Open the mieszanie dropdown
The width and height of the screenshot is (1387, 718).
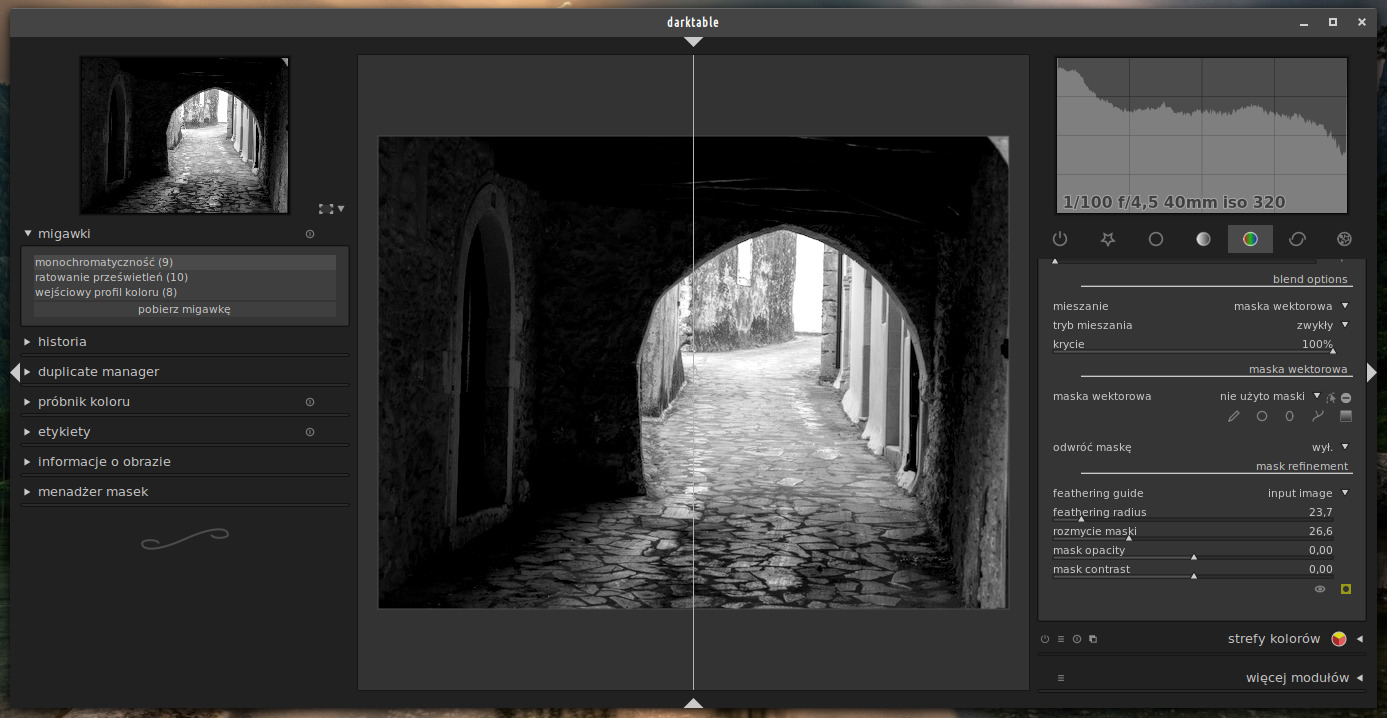click(x=1201, y=306)
